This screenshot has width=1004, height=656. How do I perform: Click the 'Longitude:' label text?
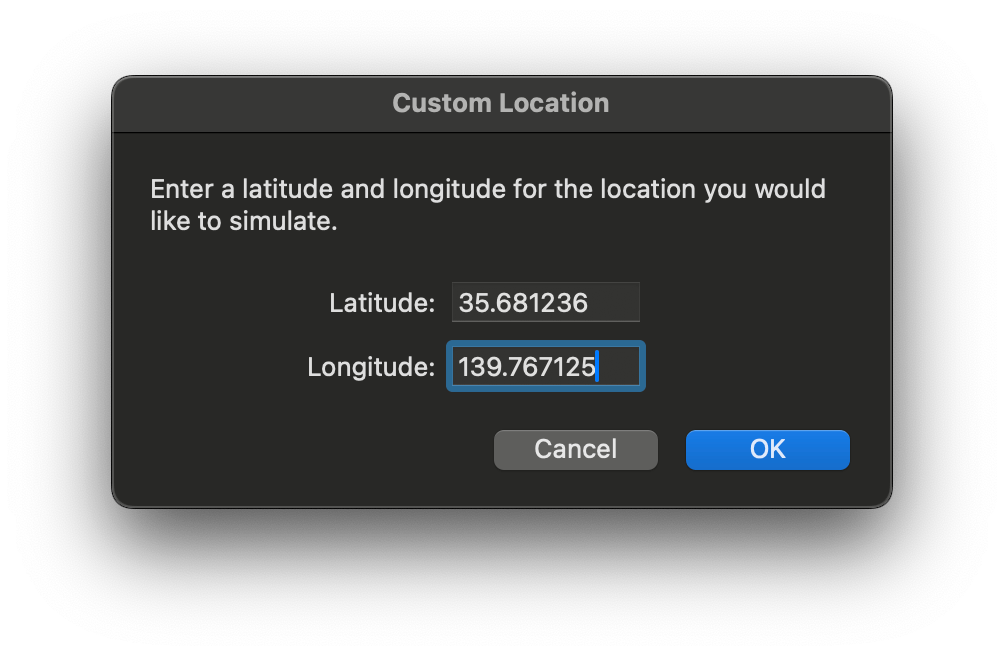371,367
